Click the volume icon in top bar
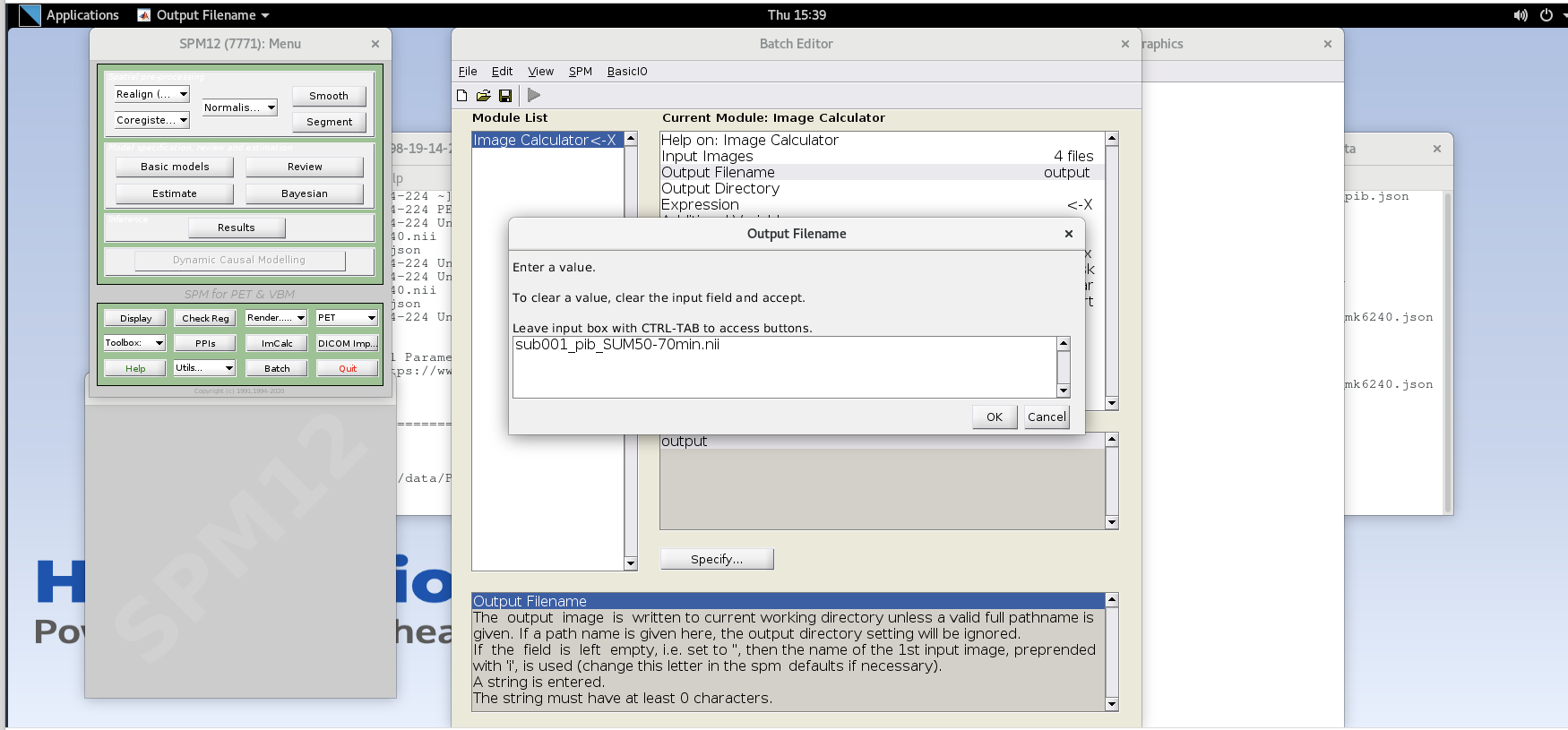The width and height of the screenshot is (1568, 730). (x=1521, y=15)
